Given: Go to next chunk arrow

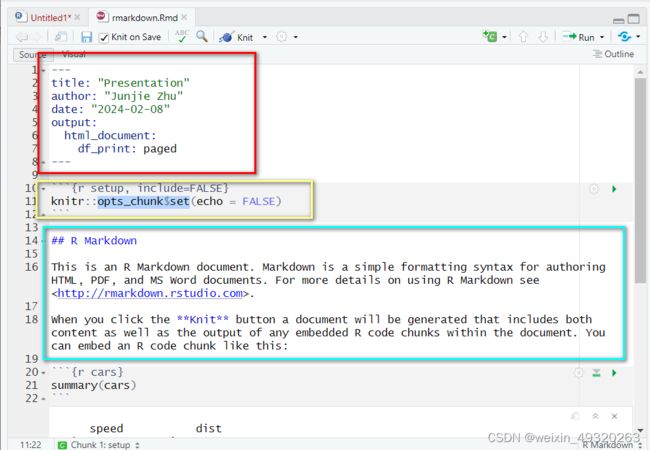Looking at the screenshot, I should 543,37.
